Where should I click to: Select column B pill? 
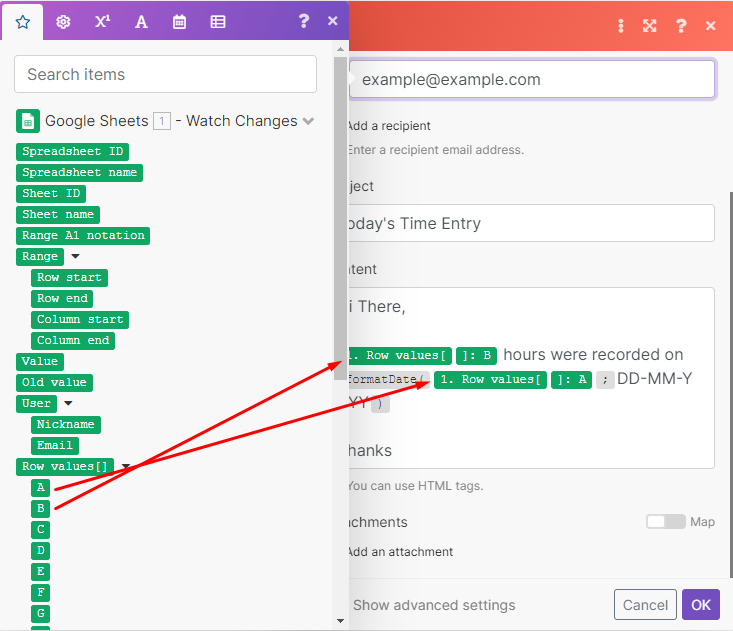point(41,509)
